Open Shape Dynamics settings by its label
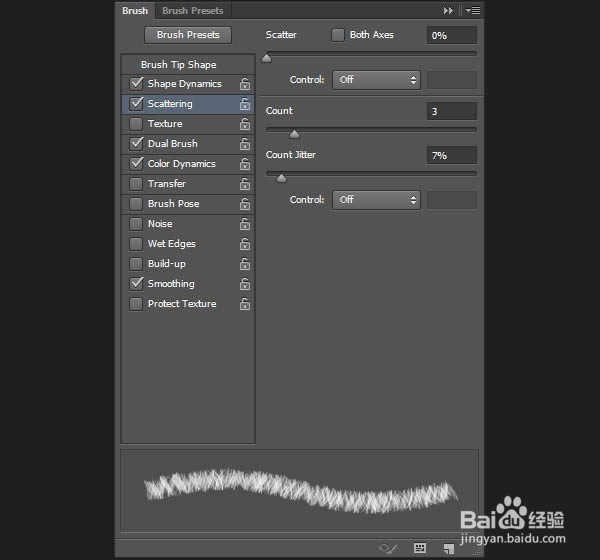600x560 pixels. pyautogui.click(x=185, y=84)
